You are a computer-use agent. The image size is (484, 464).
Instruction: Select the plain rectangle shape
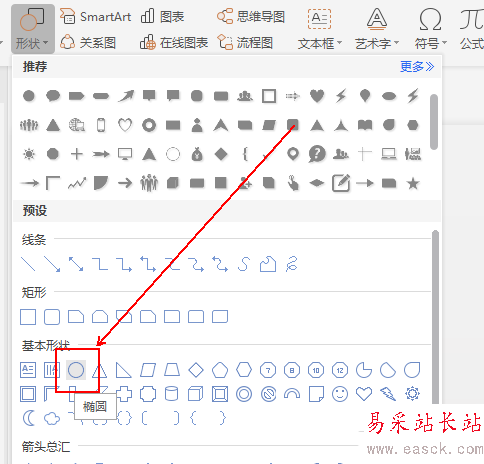[28, 317]
